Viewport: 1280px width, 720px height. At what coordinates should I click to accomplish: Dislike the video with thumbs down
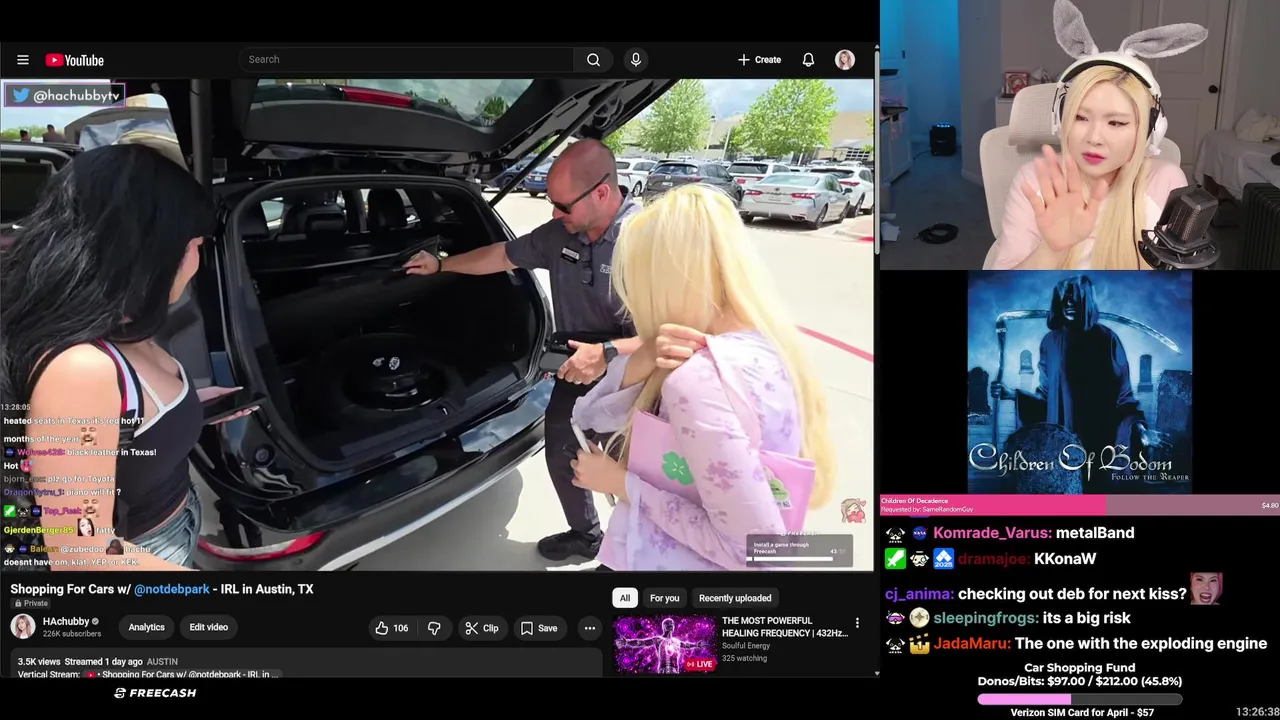point(434,628)
